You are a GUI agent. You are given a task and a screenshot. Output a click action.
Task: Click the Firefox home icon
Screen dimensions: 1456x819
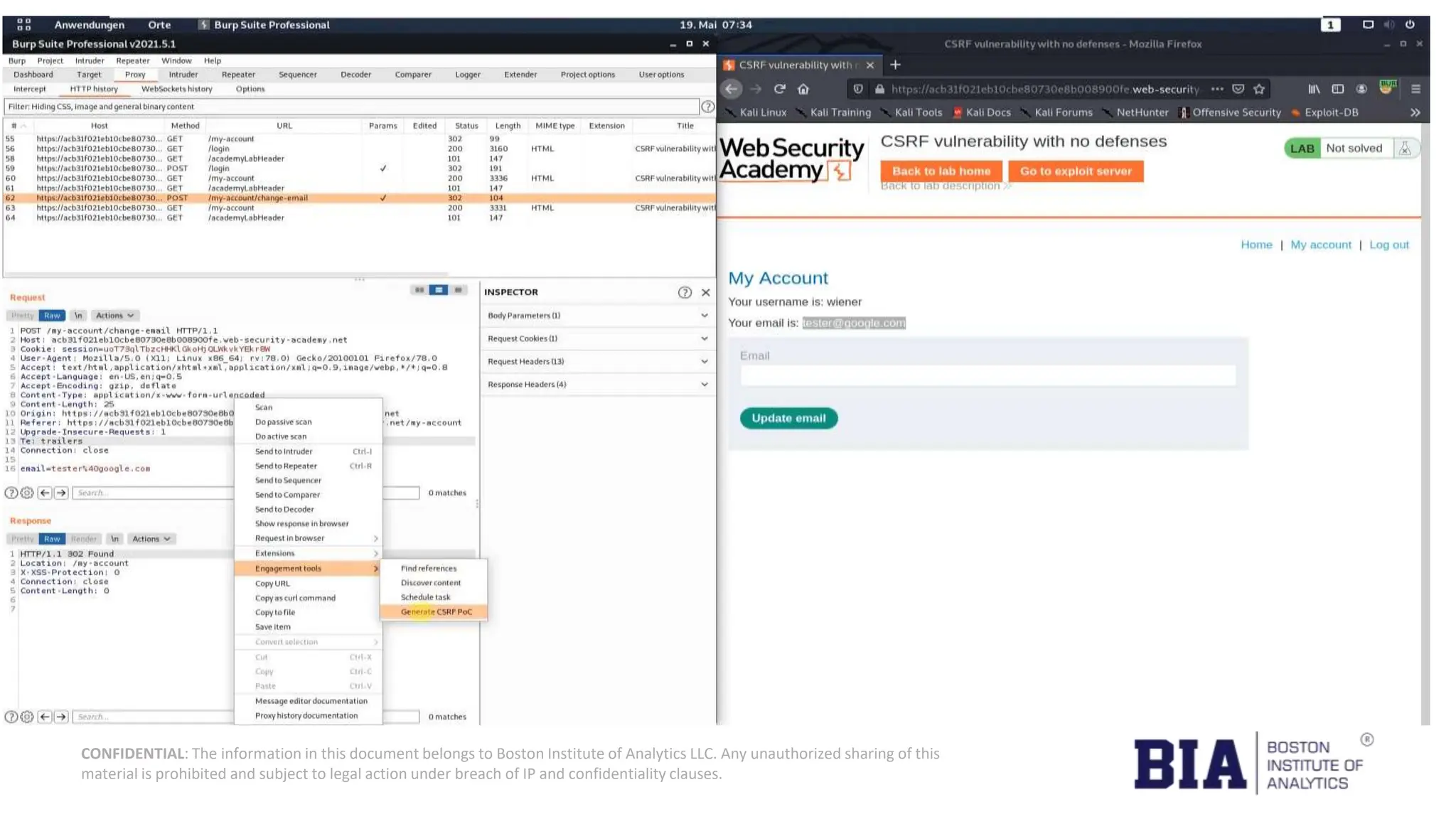803,89
